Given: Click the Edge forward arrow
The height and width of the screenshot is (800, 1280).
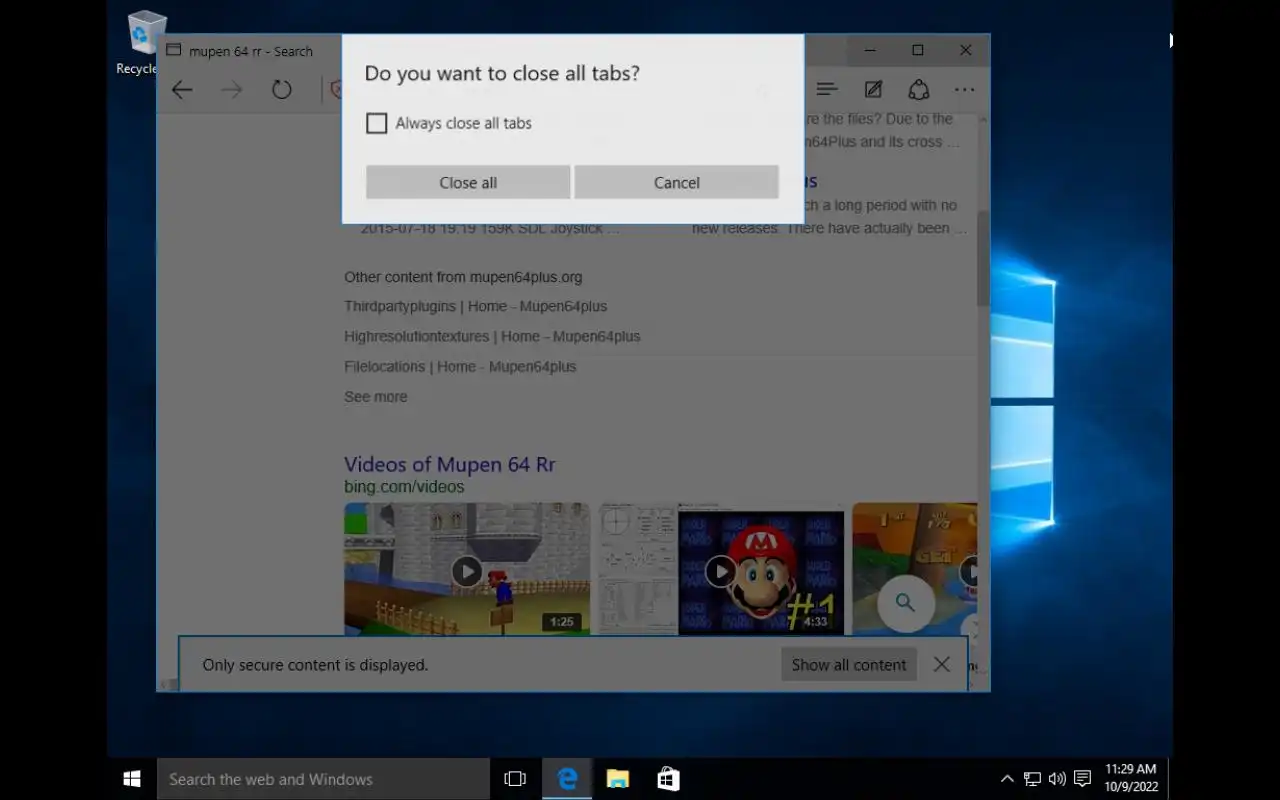Looking at the screenshot, I should (x=232, y=90).
